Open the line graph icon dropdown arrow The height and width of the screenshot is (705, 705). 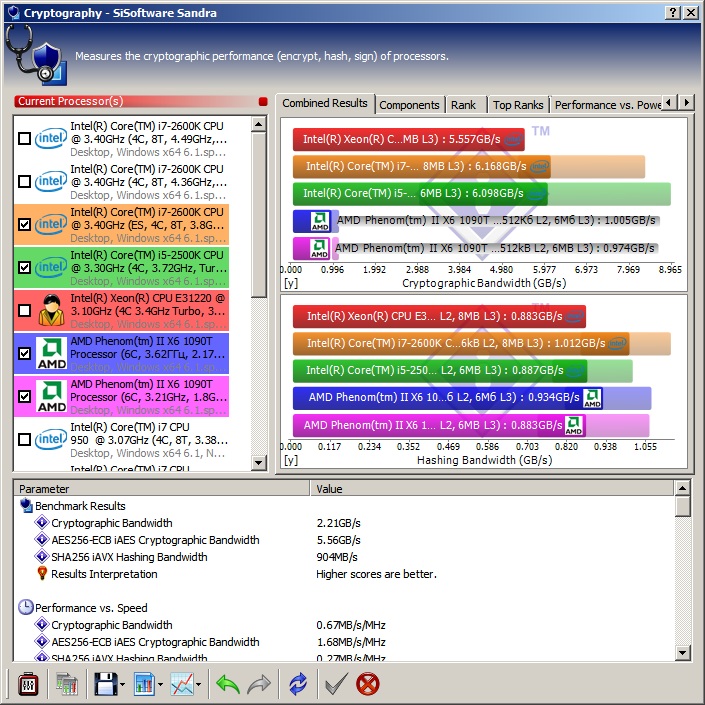pos(198,685)
